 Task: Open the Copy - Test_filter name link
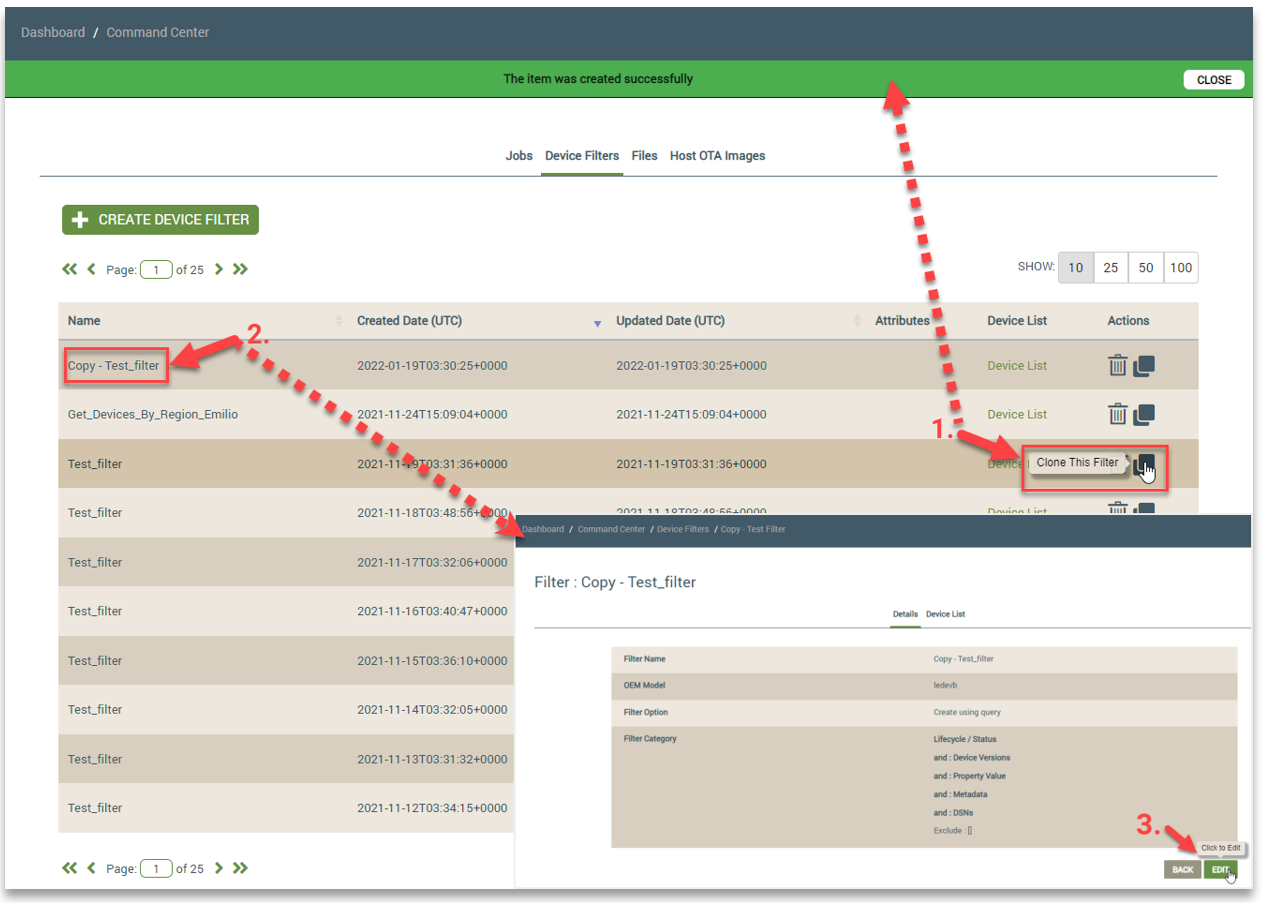point(114,366)
